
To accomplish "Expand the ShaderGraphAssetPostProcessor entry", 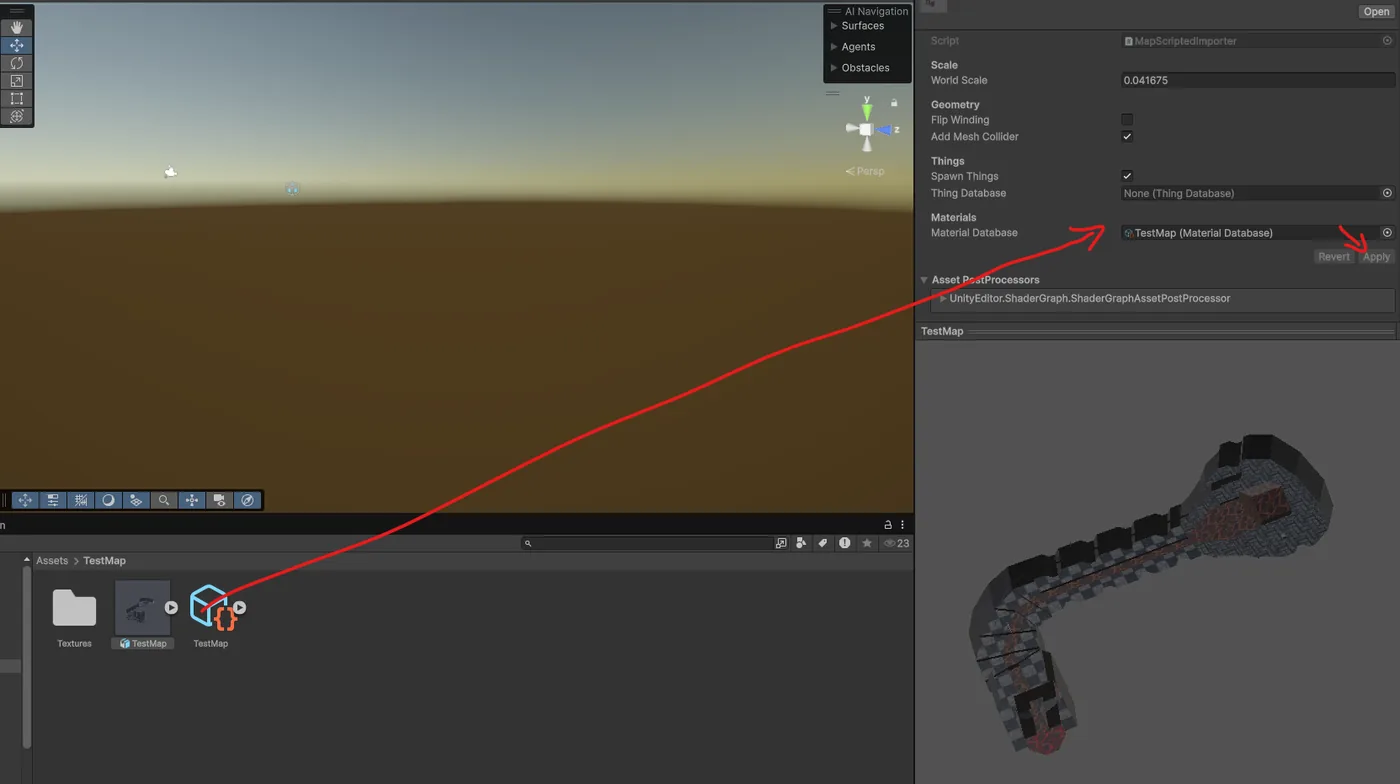I will click(943, 298).
